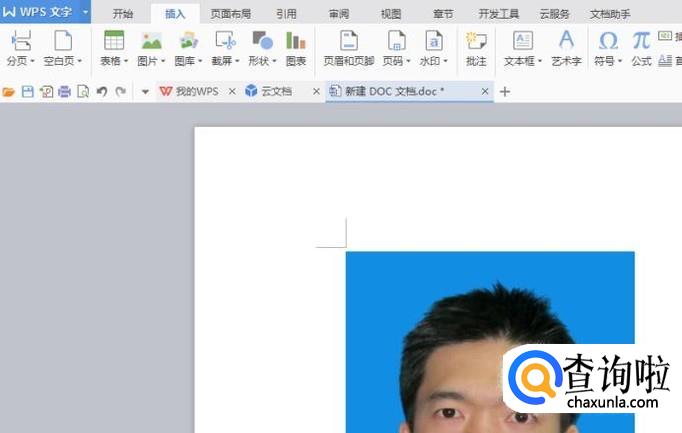Click the 分页 page break icon
This screenshot has width=682, height=433.
(19, 41)
